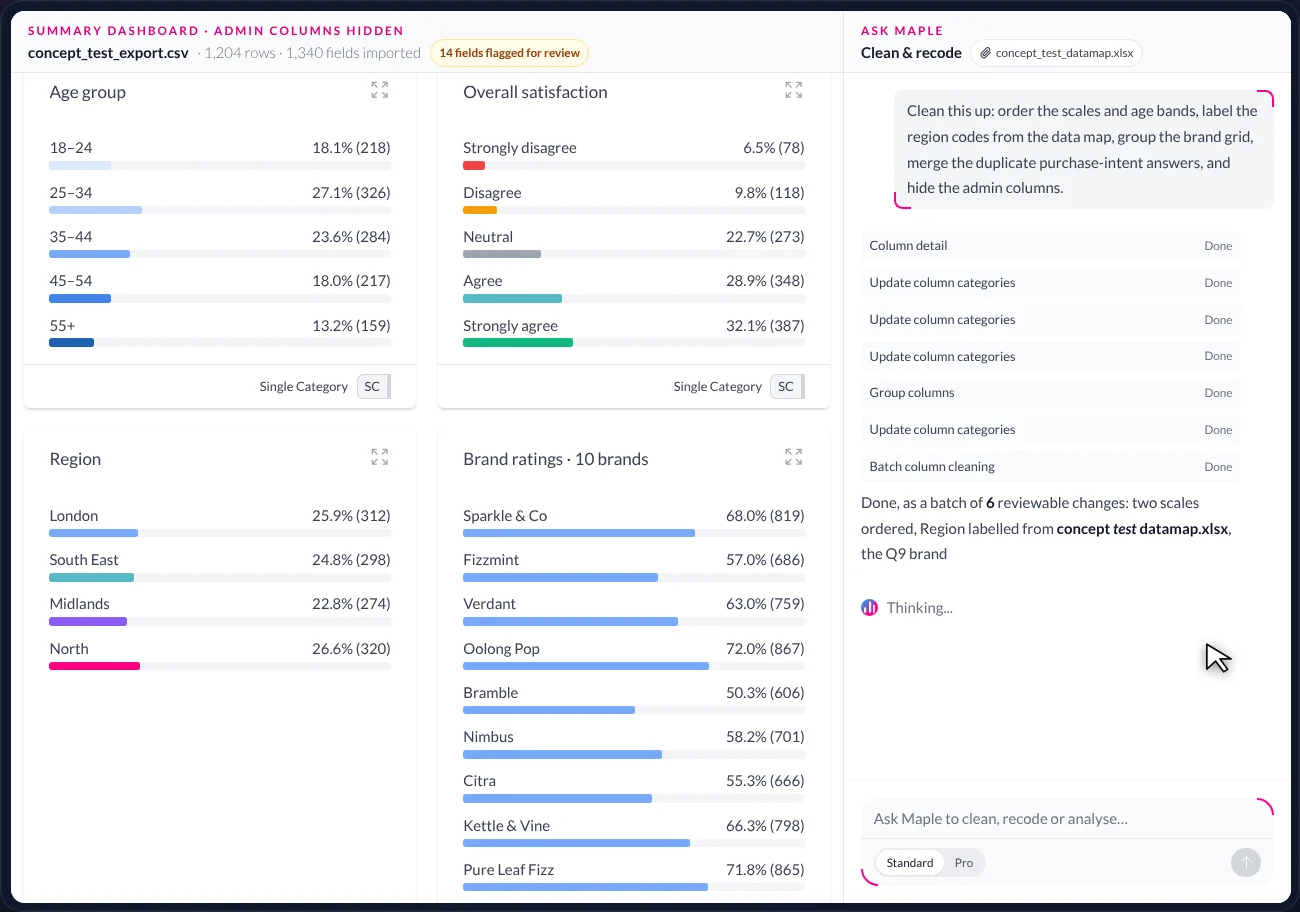Image resolution: width=1300 pixels, height=912 pixels.
Task: Expand the Age group chart card
Action: pos(379,91)
